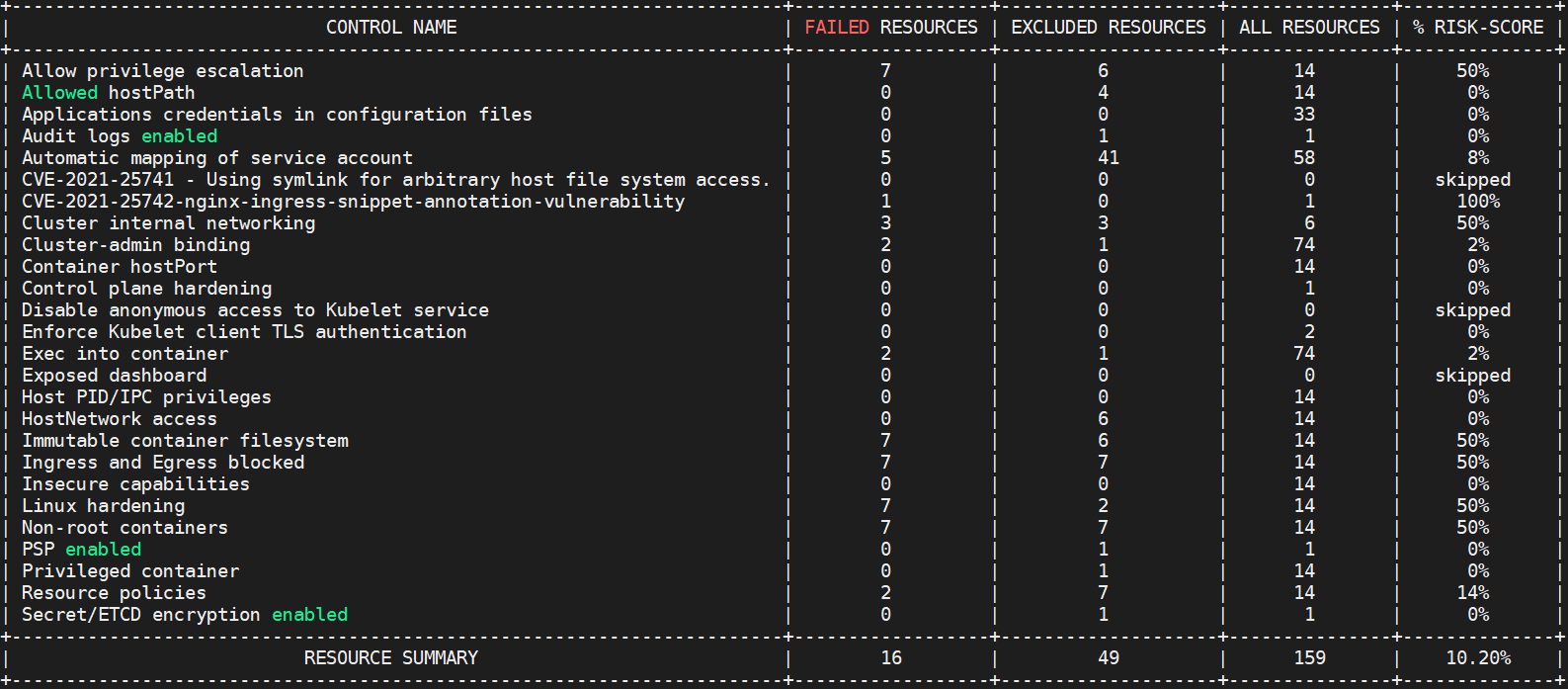Select the CVE-2021-25742 nginx ingress vulnerability row
The height and width of the screenshot is (689, 1568).
353,202
